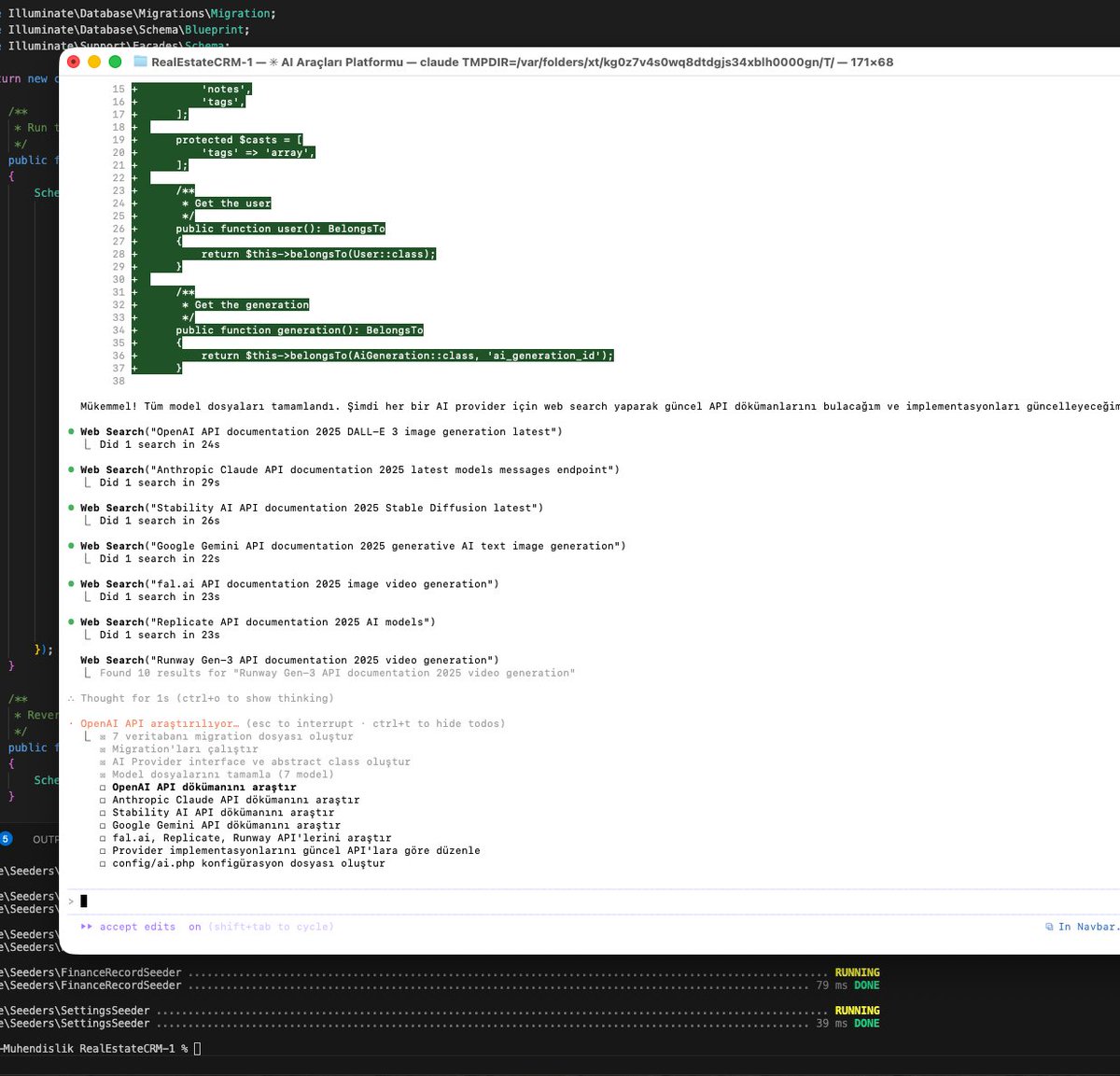Click the '79 ms DONE' FinanceRecordSeeder result
This screenshot has width=1120, height=1076.
pos(847,985)
